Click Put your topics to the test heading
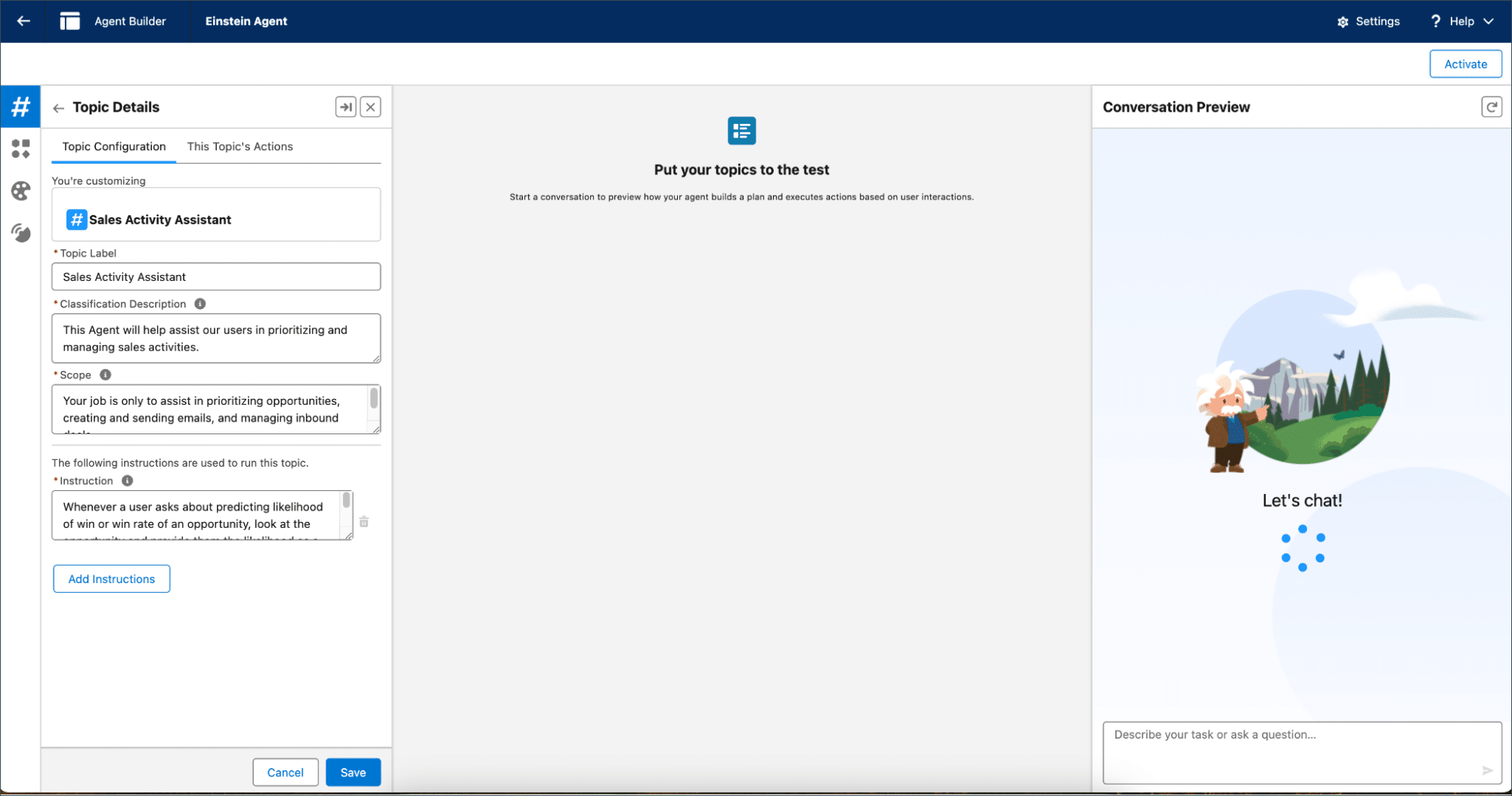This screenshot has width=1512, height=796. pos(741,170)
